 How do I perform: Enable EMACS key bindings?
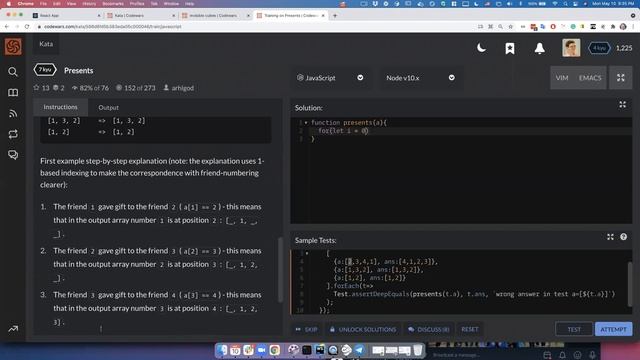click(590, 78)
